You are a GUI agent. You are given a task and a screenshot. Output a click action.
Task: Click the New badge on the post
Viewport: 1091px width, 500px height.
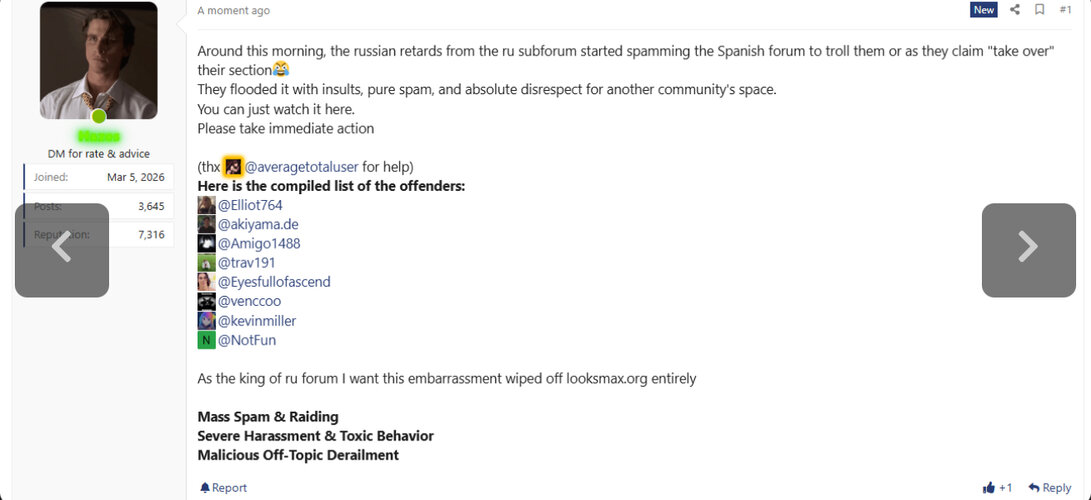click(984, 10)
